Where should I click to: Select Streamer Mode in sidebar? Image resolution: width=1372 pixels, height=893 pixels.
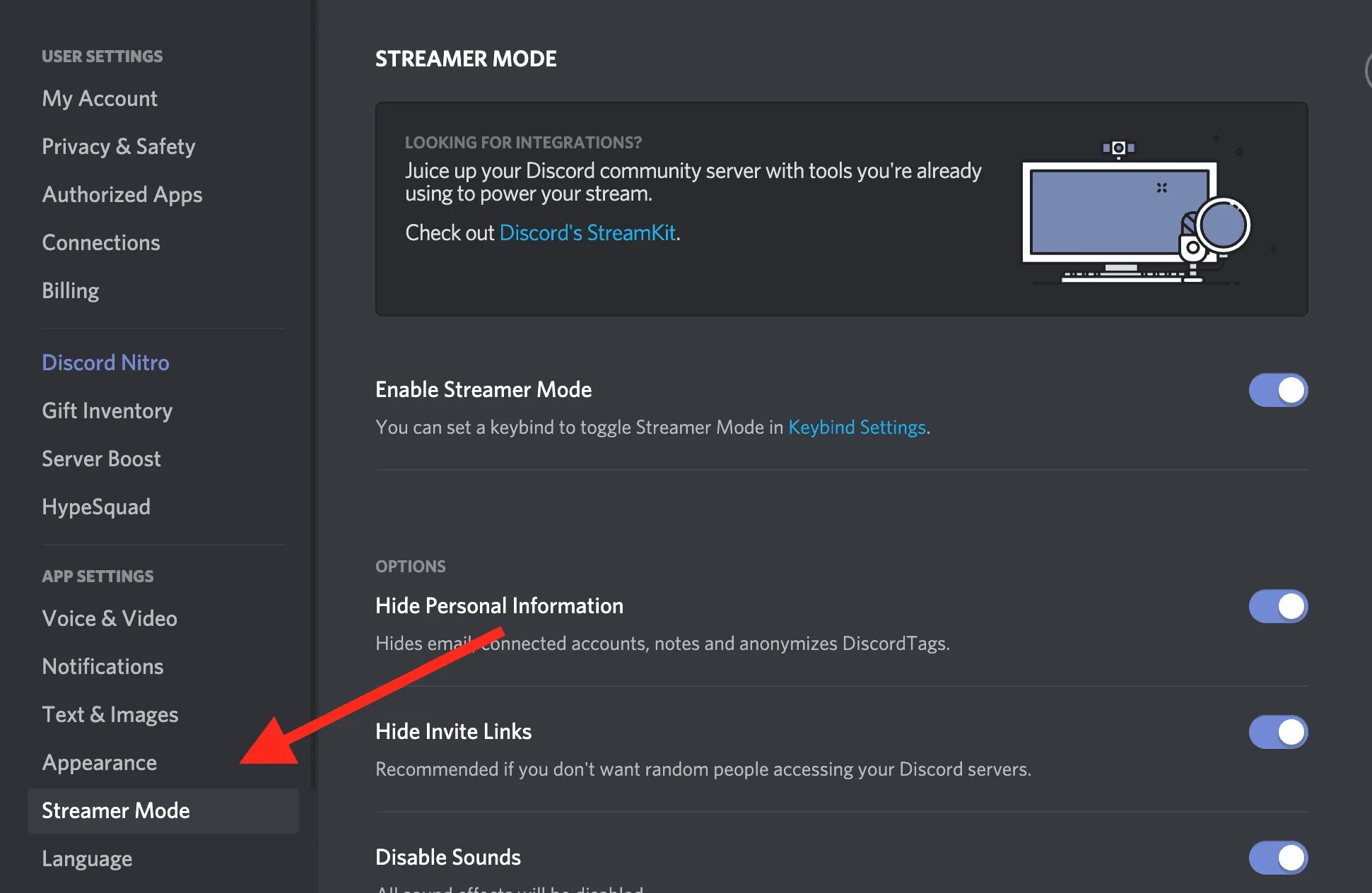163,810
